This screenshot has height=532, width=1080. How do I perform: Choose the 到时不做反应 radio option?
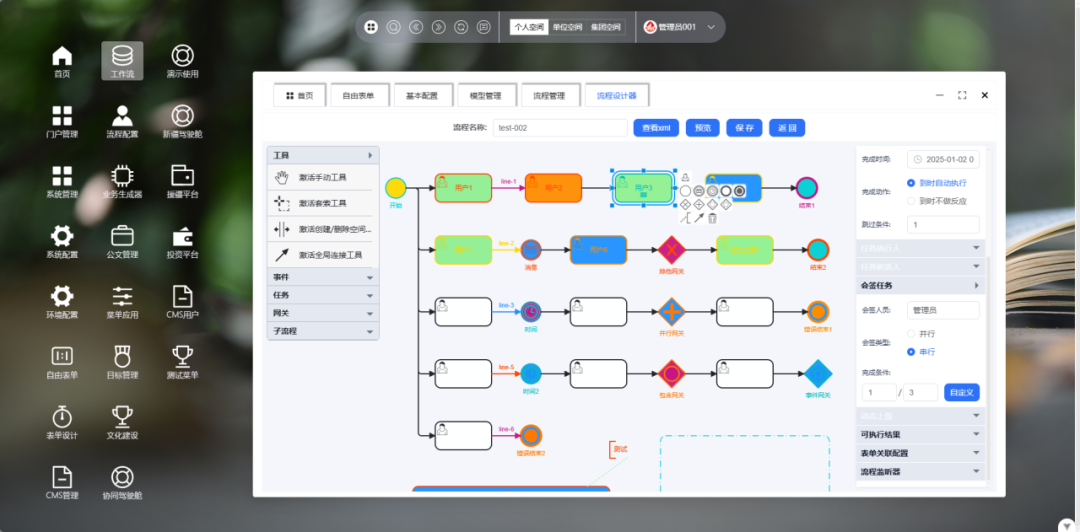(911, 201)
